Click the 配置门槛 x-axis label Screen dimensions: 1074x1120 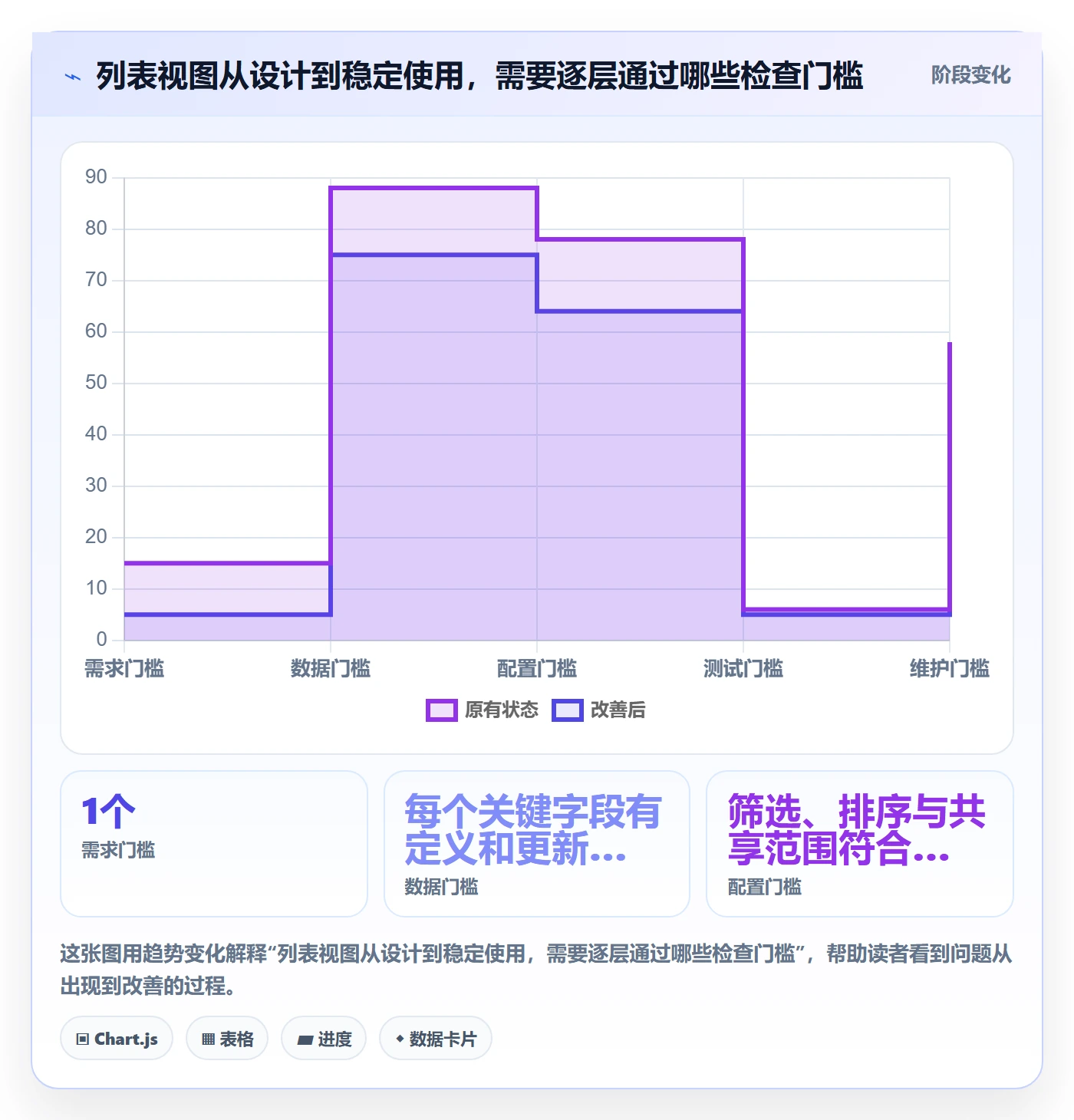537,669
